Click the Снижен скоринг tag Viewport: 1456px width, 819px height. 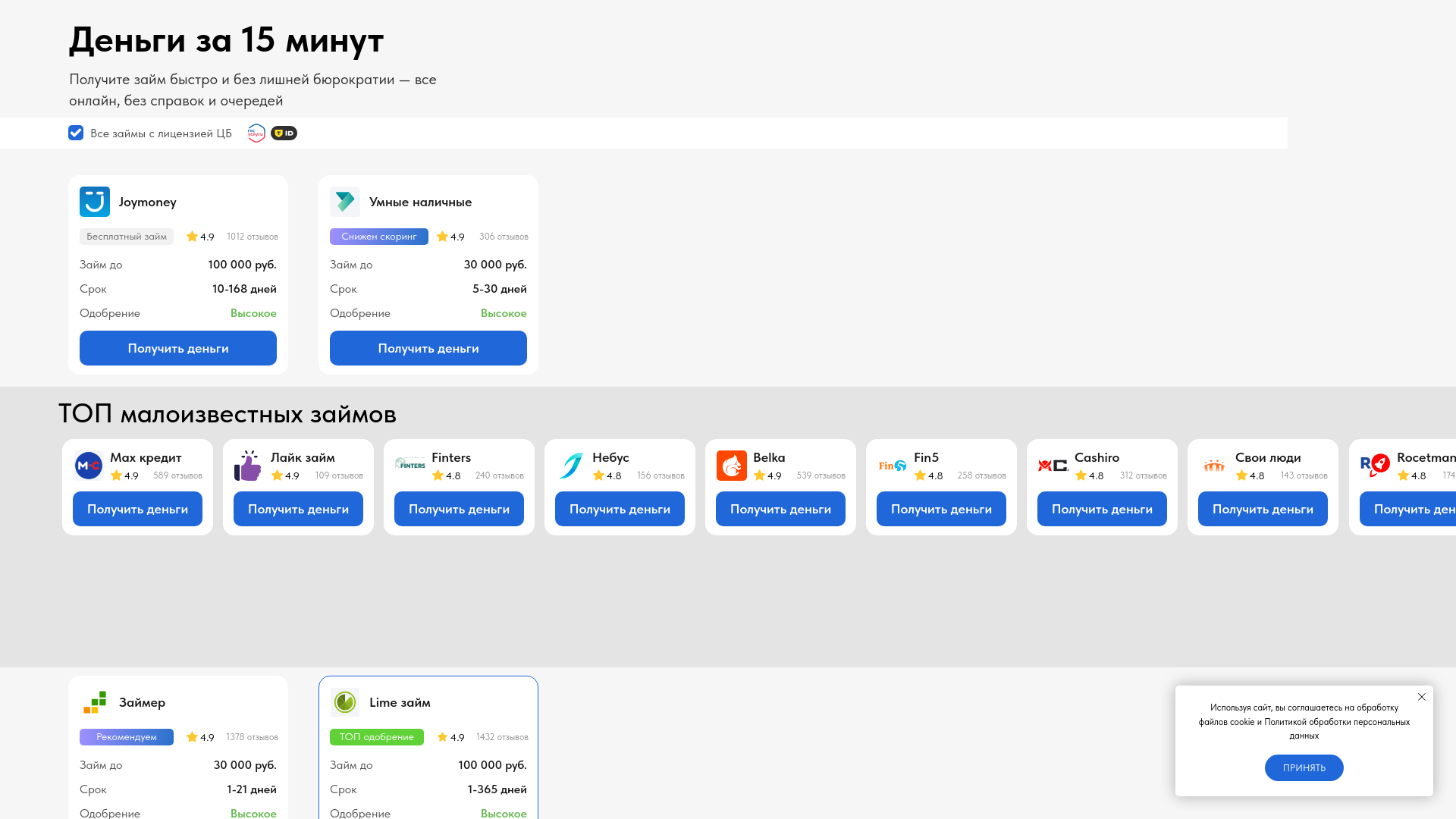tap(379, 237)
